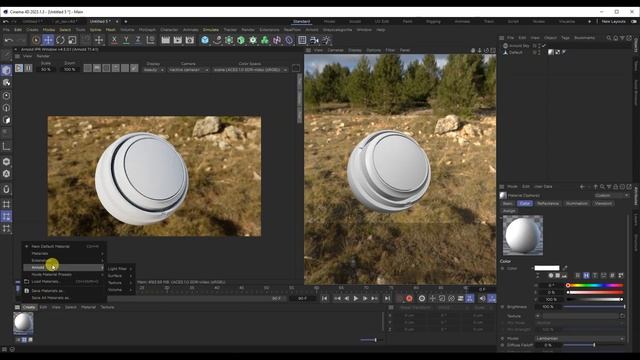Screen dimensions: 640x360
Task: Open the Basic tab in attributes
Action: [x=508, y=203]
